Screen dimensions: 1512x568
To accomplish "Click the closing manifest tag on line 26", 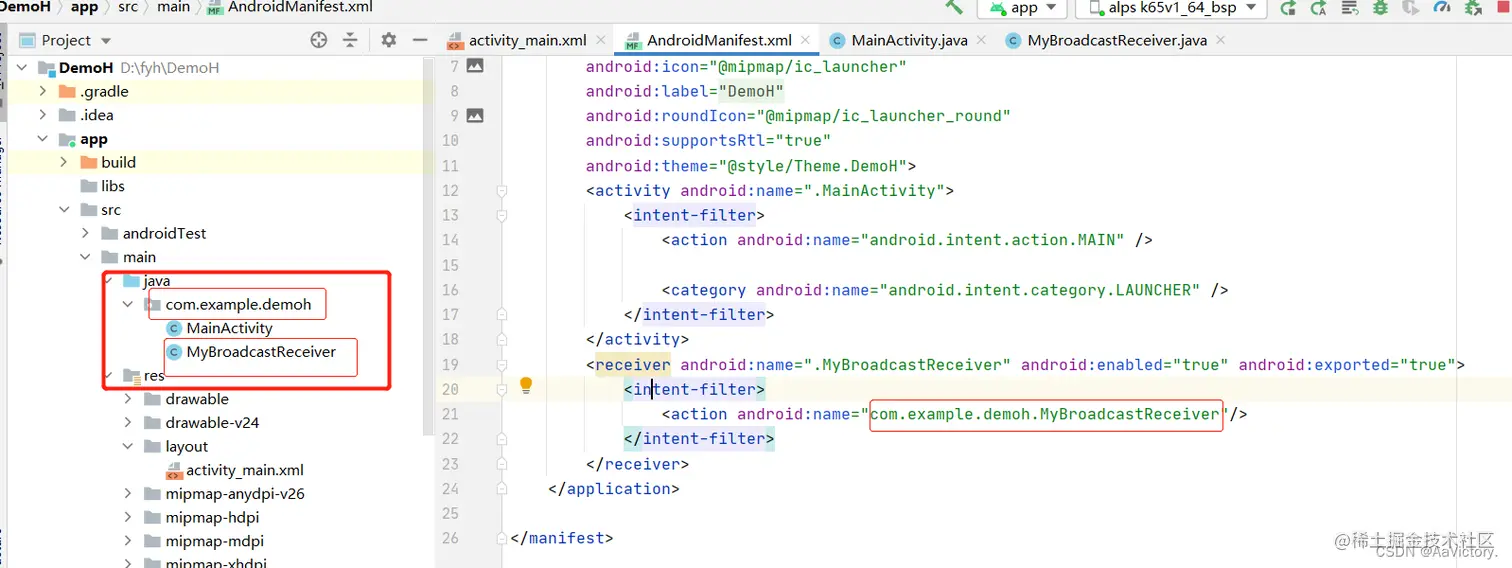I will (561, 538).
